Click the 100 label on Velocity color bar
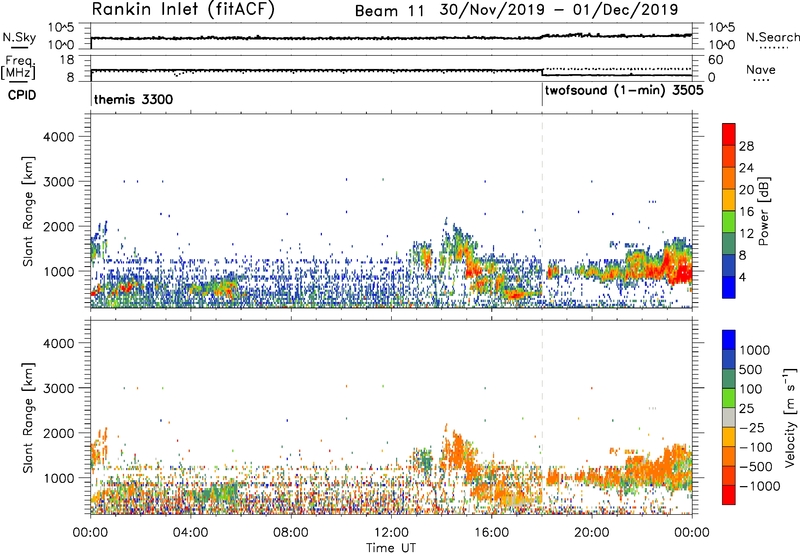The height and width of the screenshot is (554, 800). pos(751,389)
